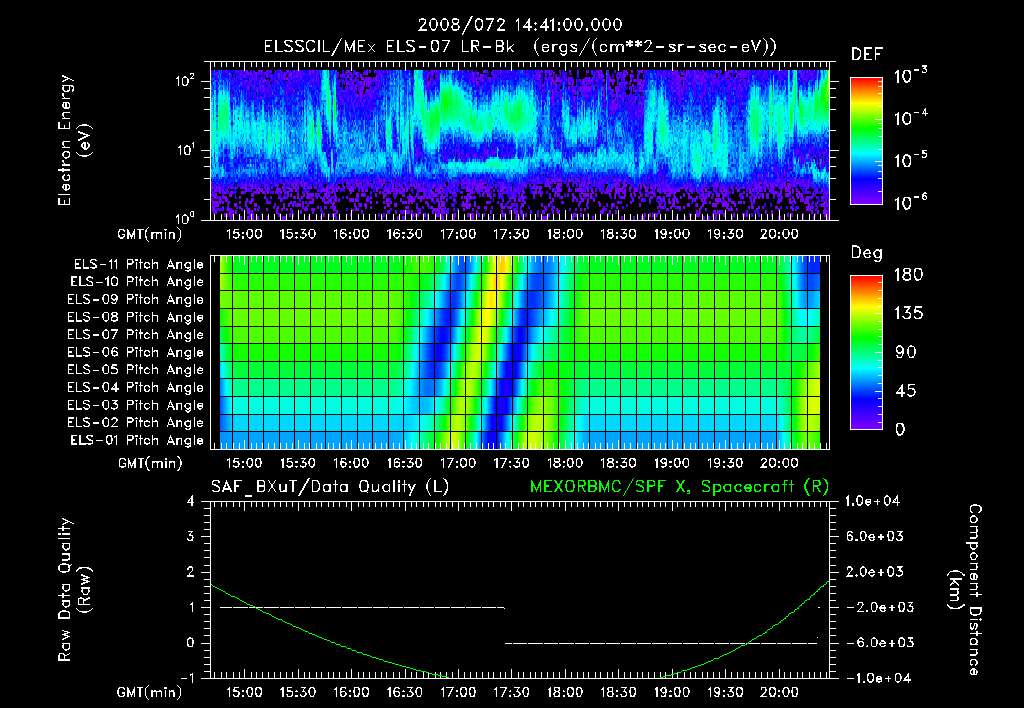Click the white data quality line at level 0
Viewport: 1024px width, 708px height.
coord(660,643)
